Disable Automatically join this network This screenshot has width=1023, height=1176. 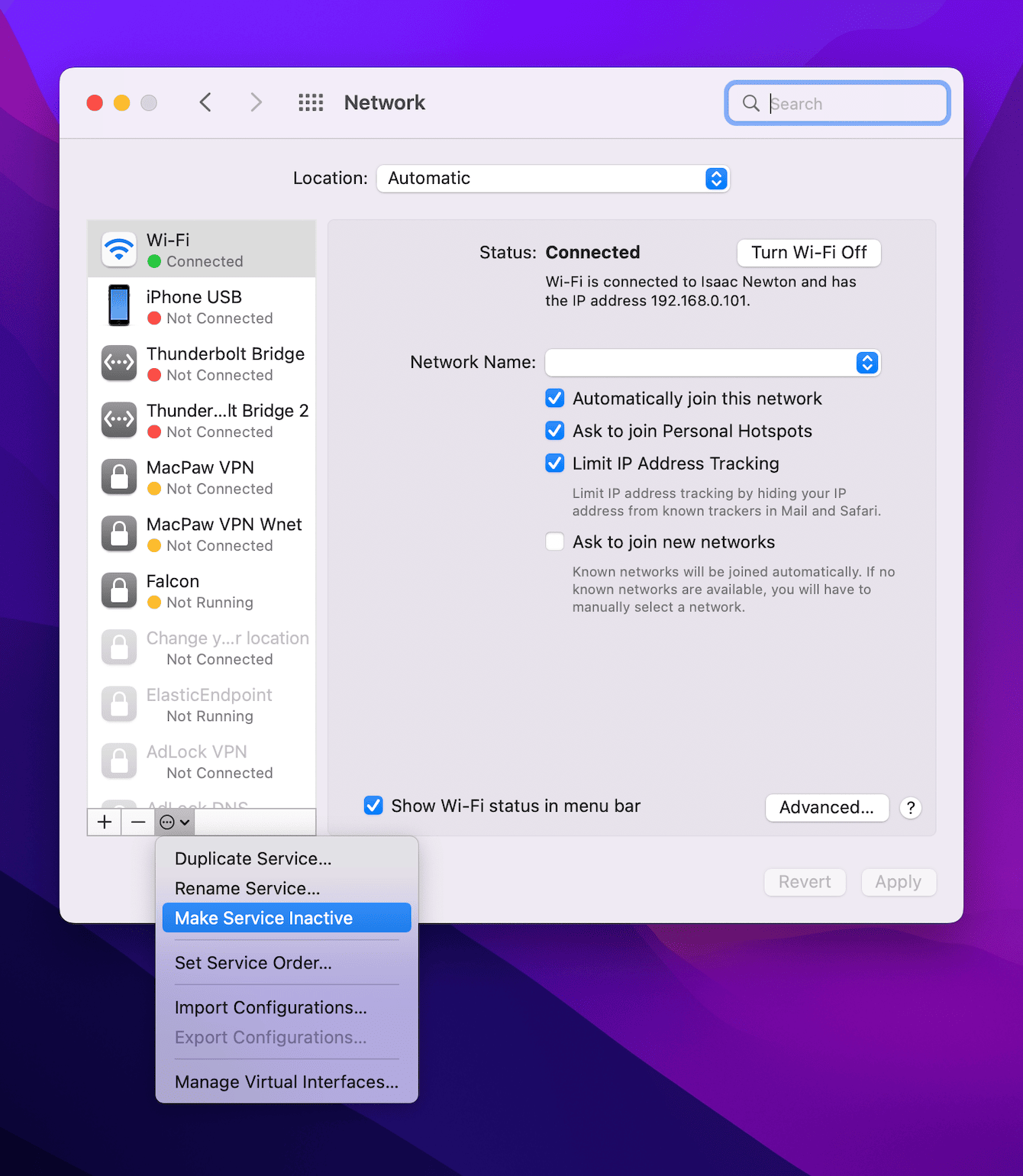point(554,398)
